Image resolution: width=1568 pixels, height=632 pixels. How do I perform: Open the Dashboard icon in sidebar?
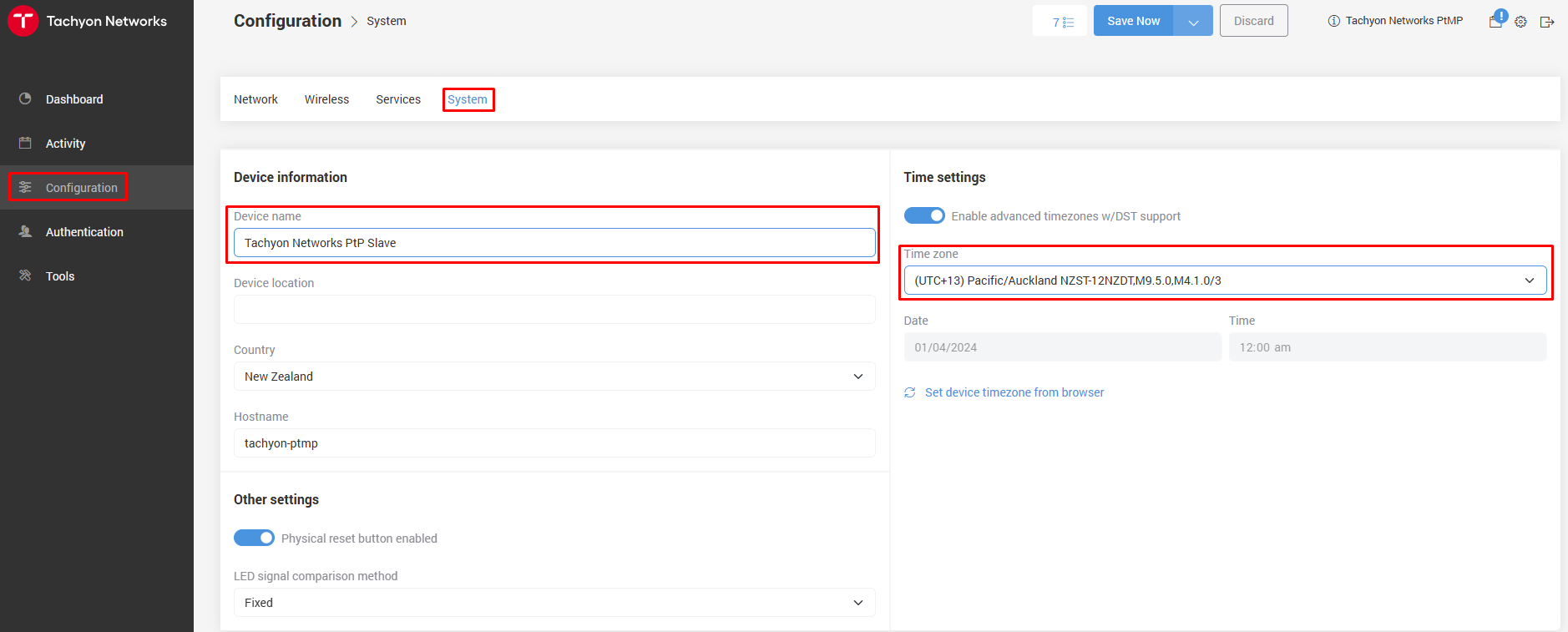[25, 99]
